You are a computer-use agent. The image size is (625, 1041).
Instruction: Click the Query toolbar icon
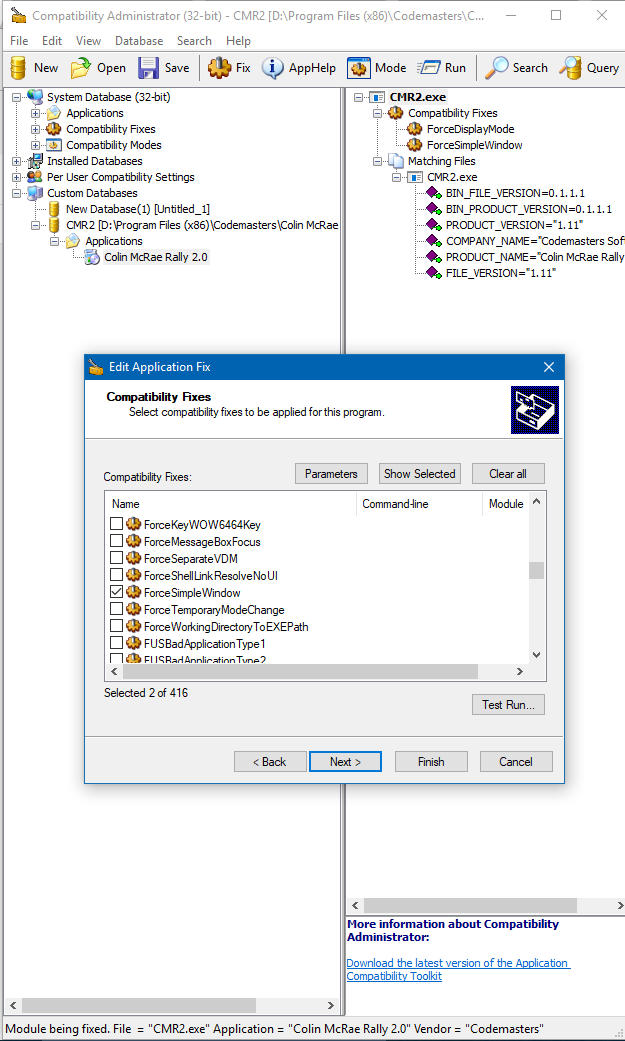tap(570, 68)
